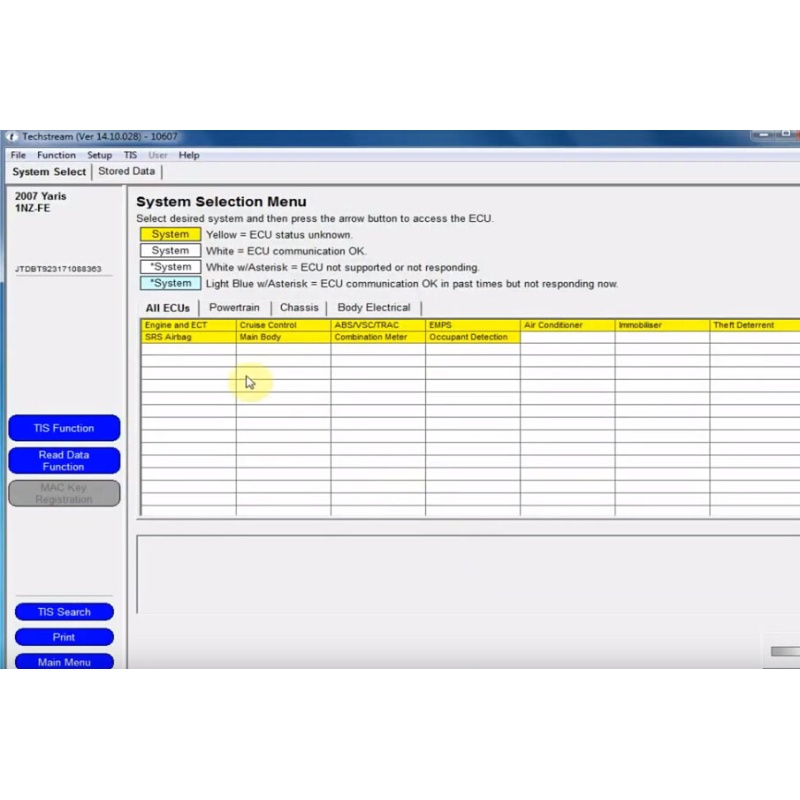Viewport: 800px width, 800px height.
Task: Select ABS/VSC/TRAC system cell
Action: [x=378, y=325]
